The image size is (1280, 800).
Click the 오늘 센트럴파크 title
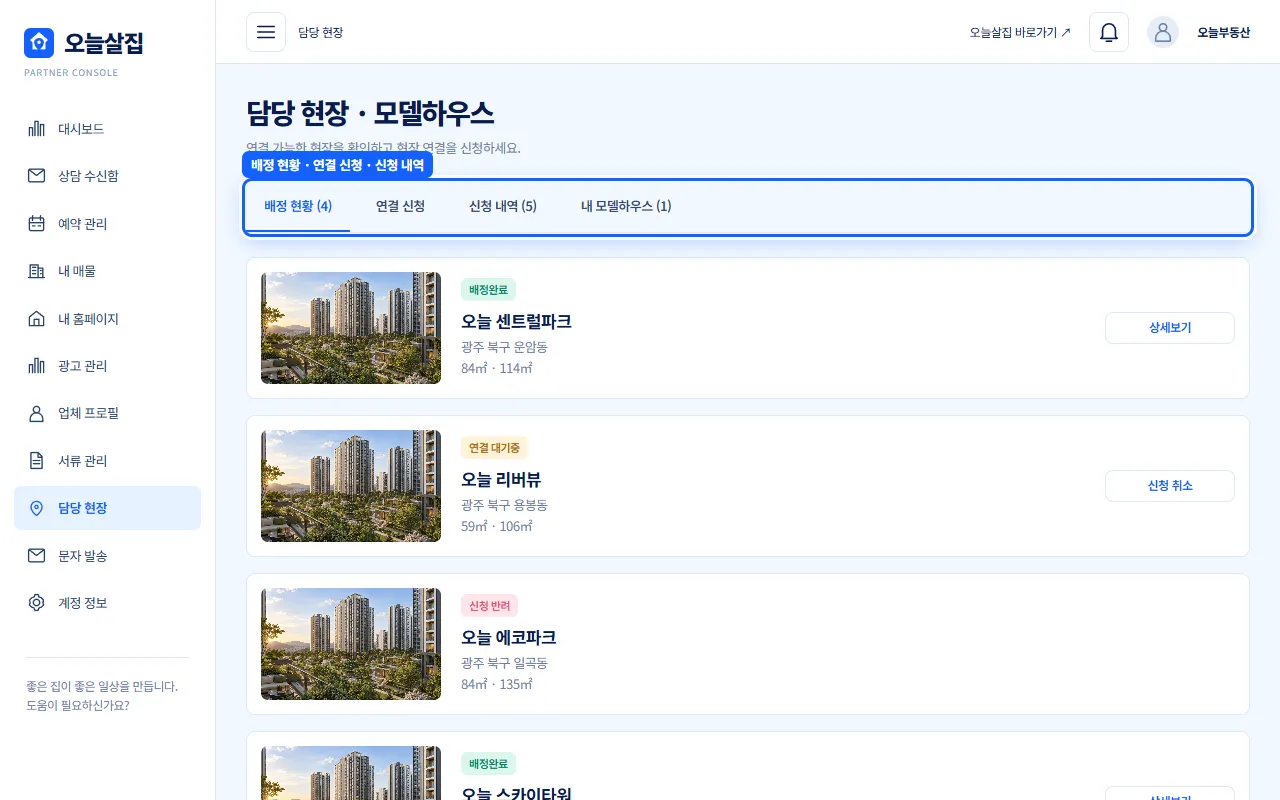click(516, 322)
